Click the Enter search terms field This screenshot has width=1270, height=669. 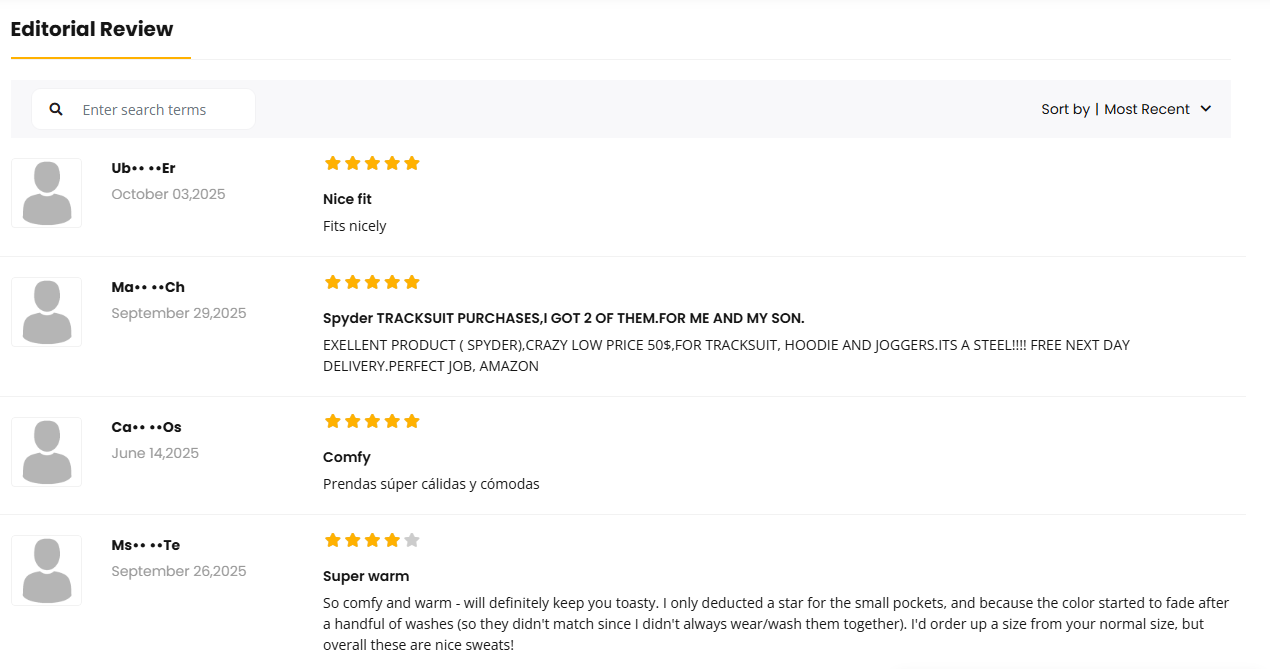tap(143, 109)
